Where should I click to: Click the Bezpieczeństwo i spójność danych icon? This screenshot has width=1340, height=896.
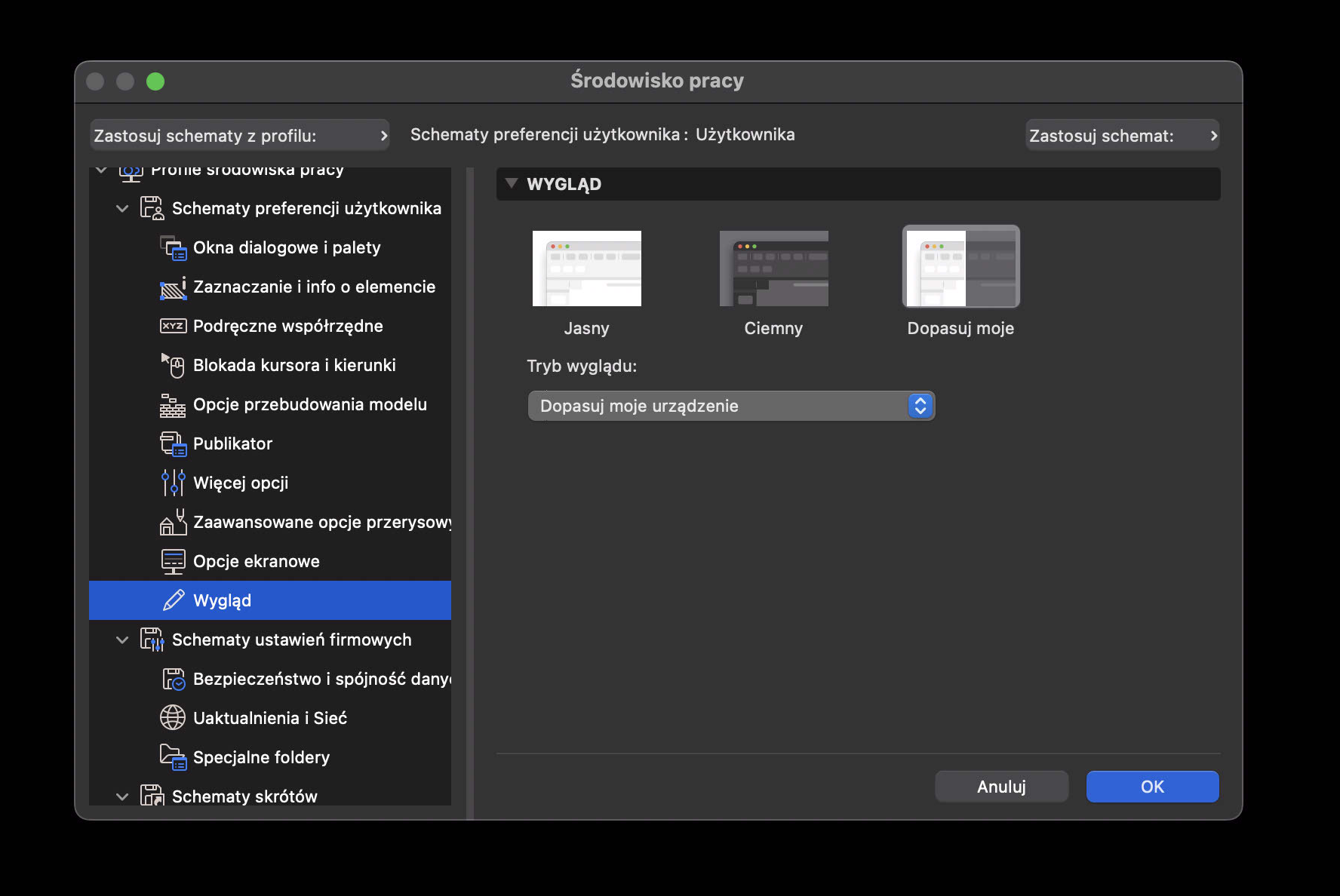[x=174, y=679]
